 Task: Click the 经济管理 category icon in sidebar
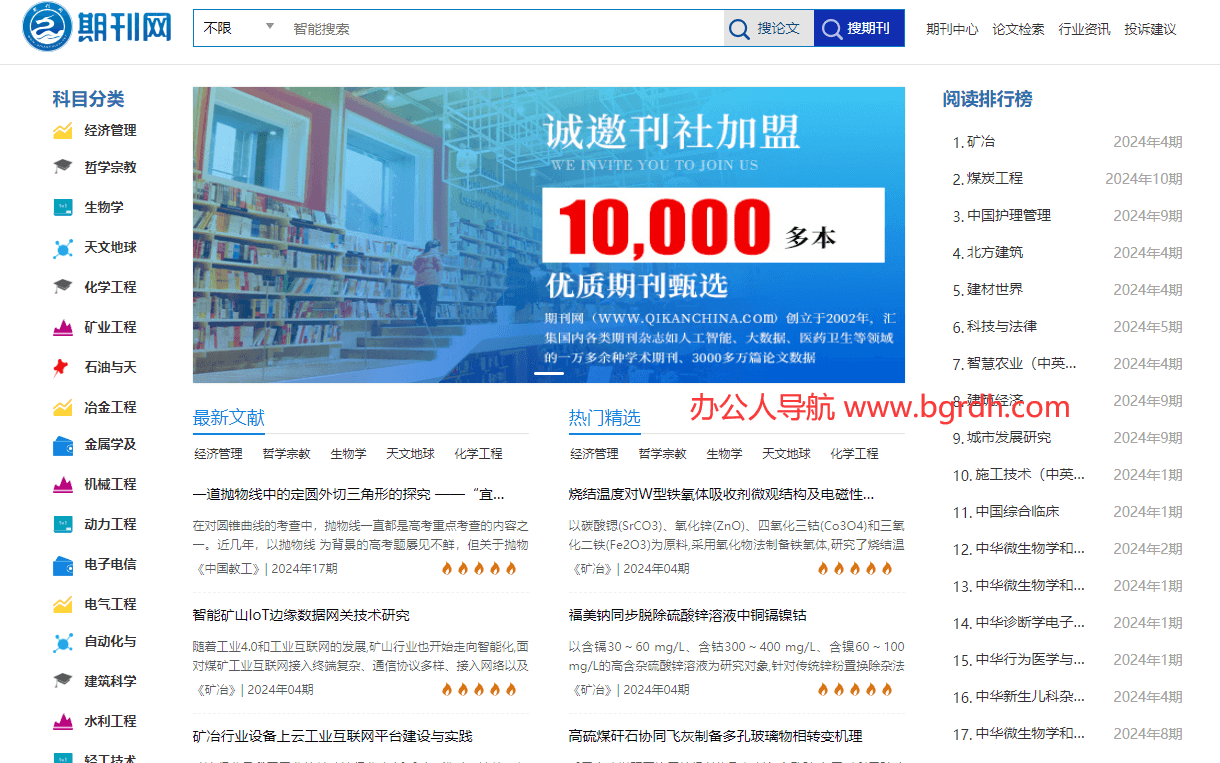click(x=63, y=131)
